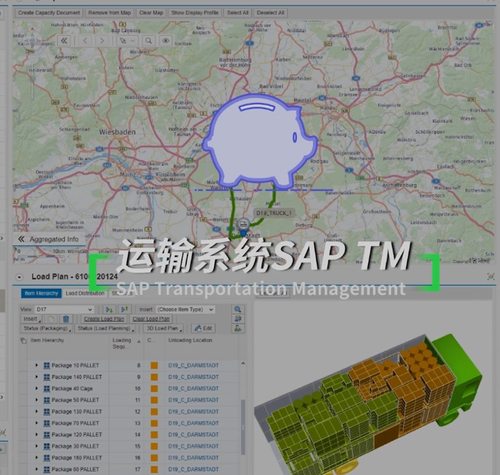500x475 pixels.
Task: Click the package icon of Package 140 PALLET
Action: [x=47, y=377]
